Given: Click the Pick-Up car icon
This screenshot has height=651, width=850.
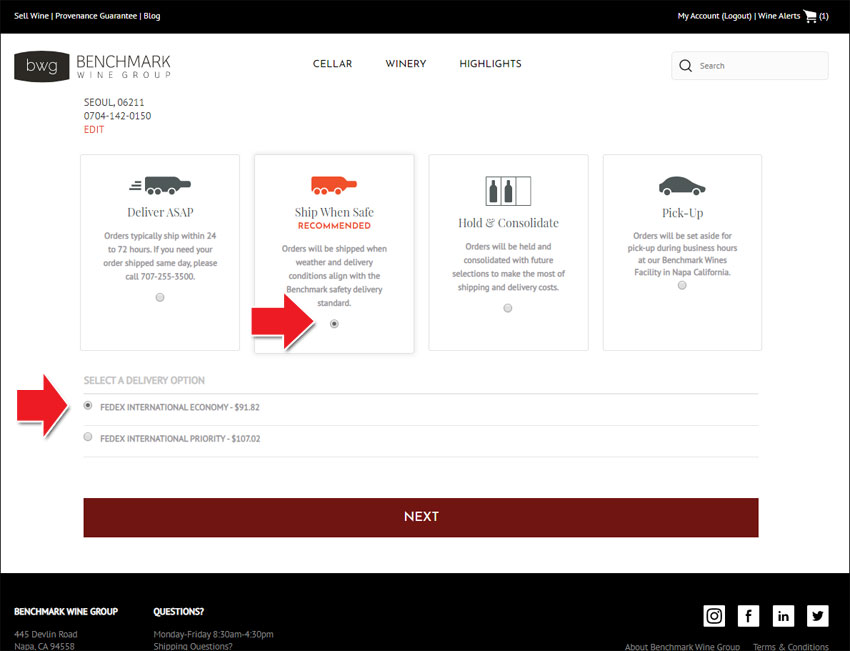Looking at the screenshot, I should pos(682,186).
